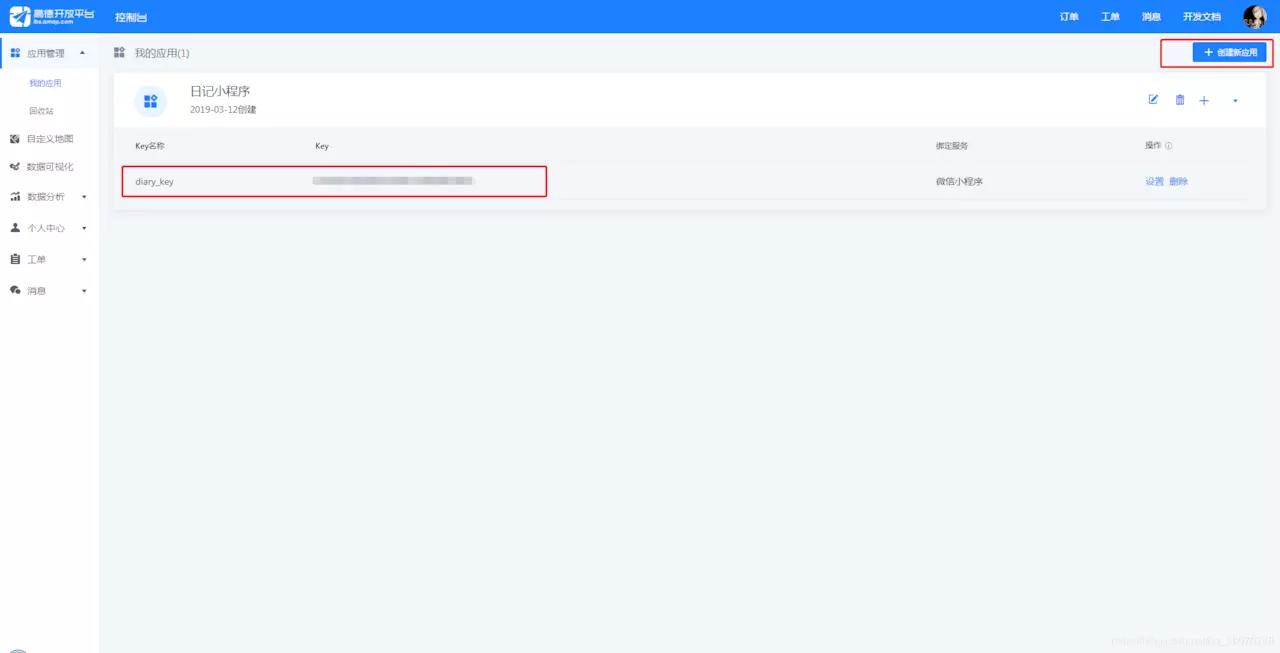1280x653 pixels.
Task: Select 我的应用 in the sidebar
Action: coord(45,83)
